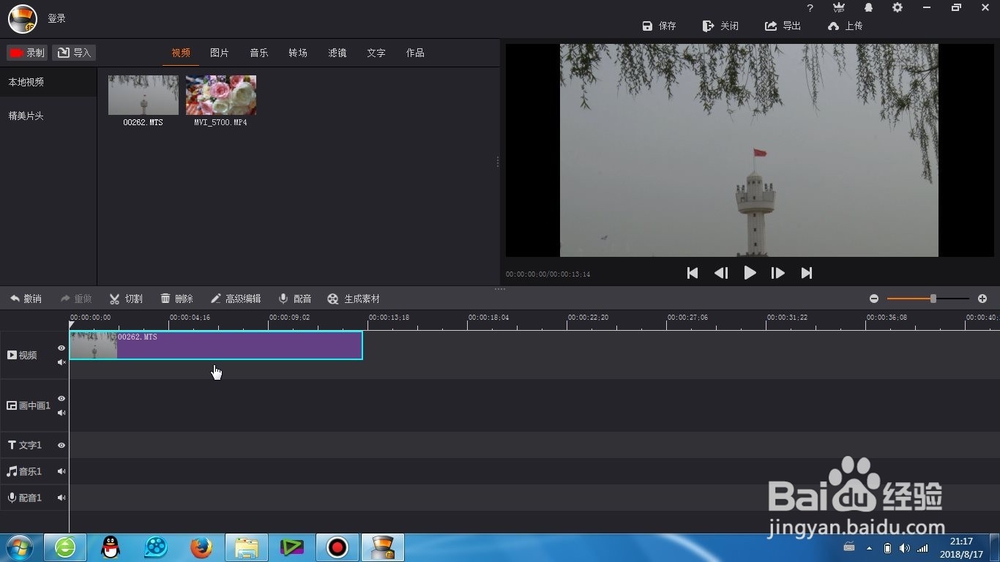Viewport: 1000px width, 562px height.
Task: Open the 音乐 tab
Action: tap(258, 53)
